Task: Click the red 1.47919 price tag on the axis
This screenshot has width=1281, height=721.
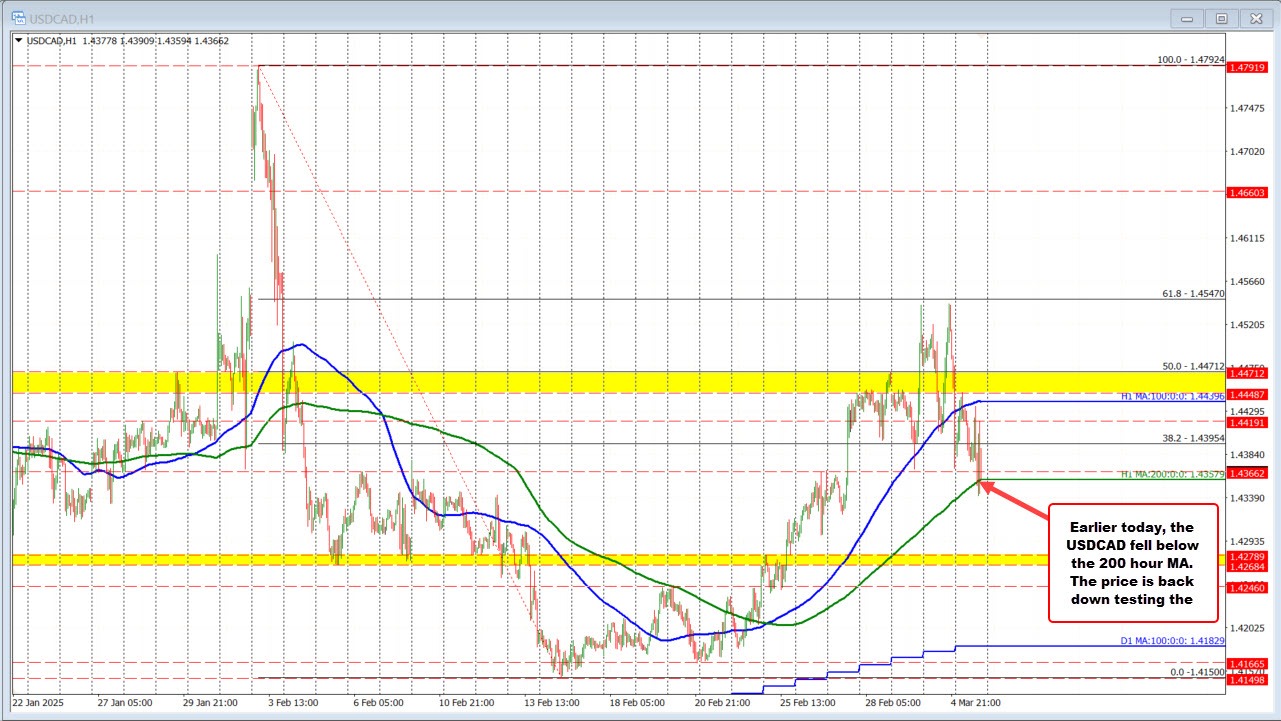Action: (x=1247, y=67)
